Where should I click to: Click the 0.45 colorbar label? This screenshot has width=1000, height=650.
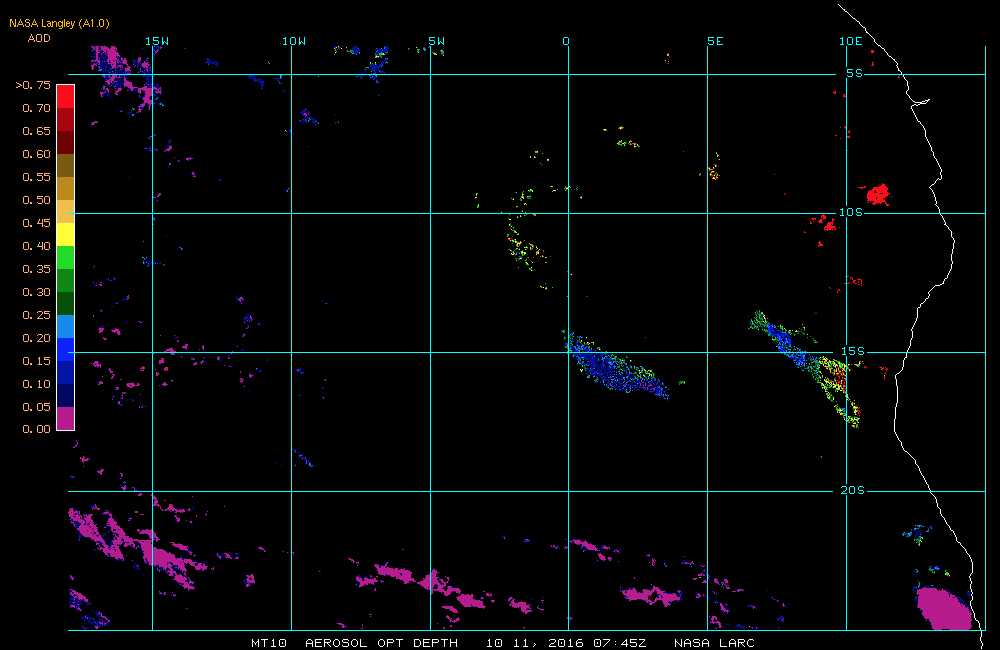(36, 223)
